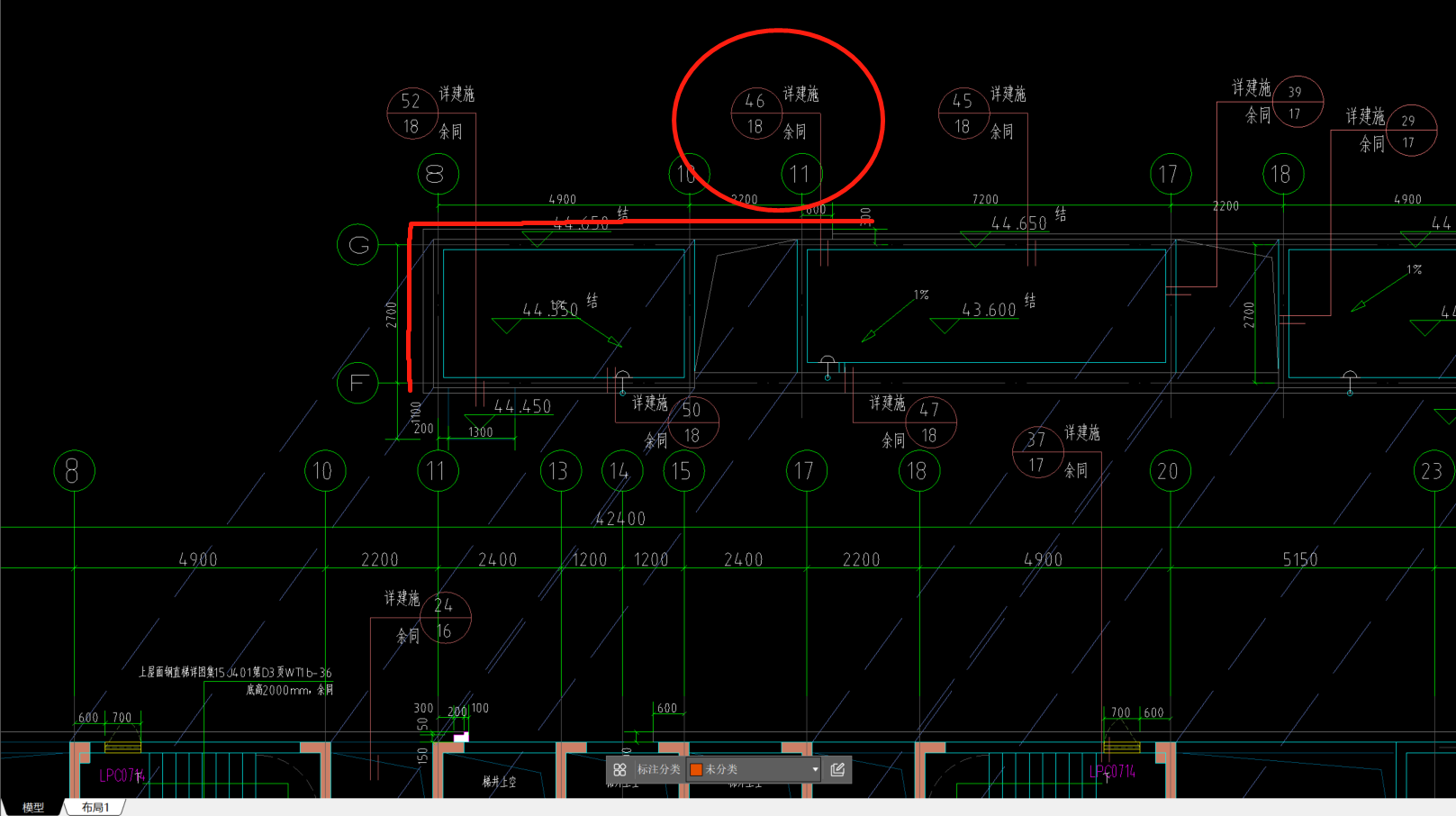Click the elevation text 44.550
This screenshot has width=1456, height=816.
coord(550,310)
